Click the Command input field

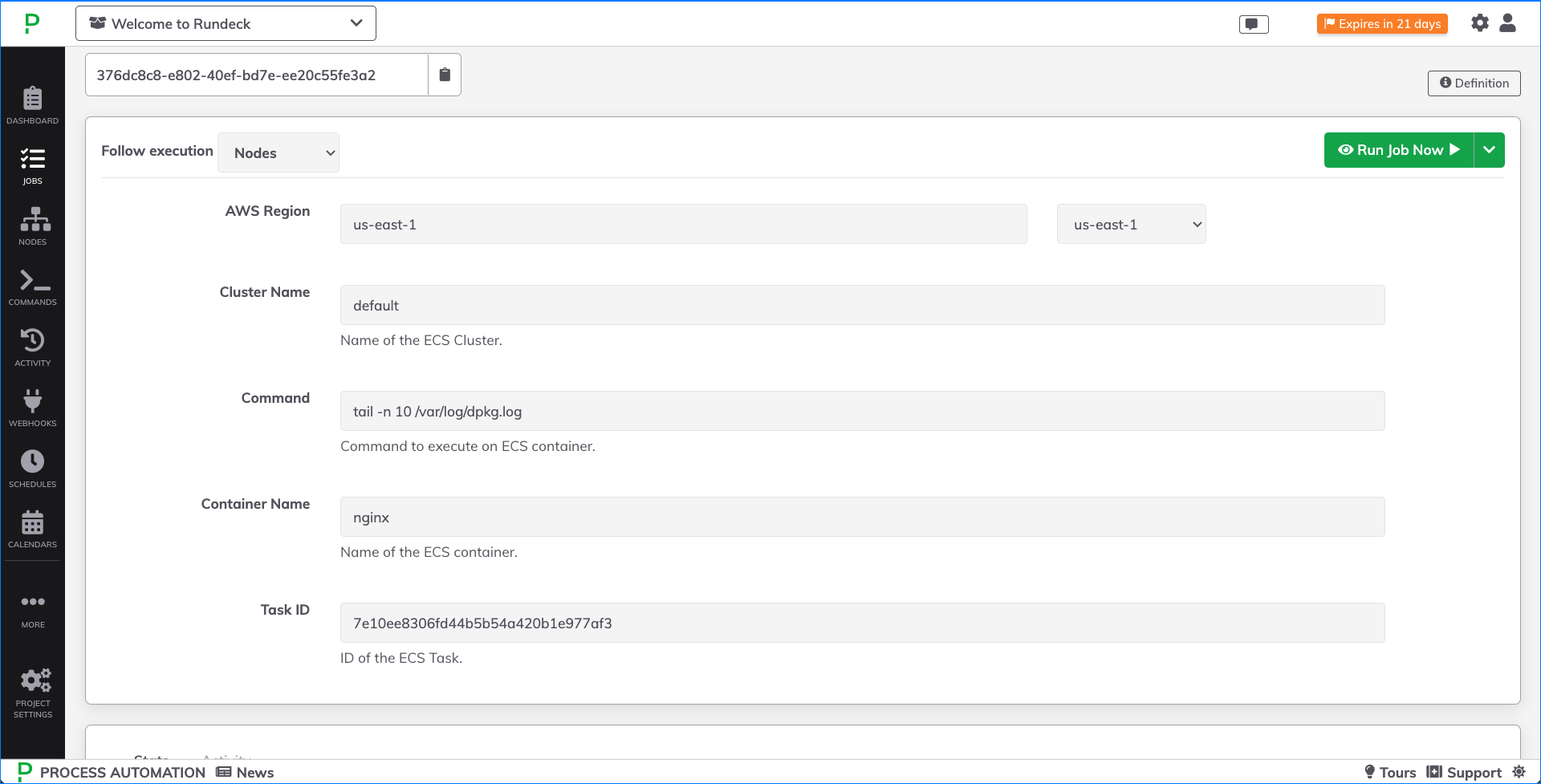pyautogui.click(x=863, y=411)
